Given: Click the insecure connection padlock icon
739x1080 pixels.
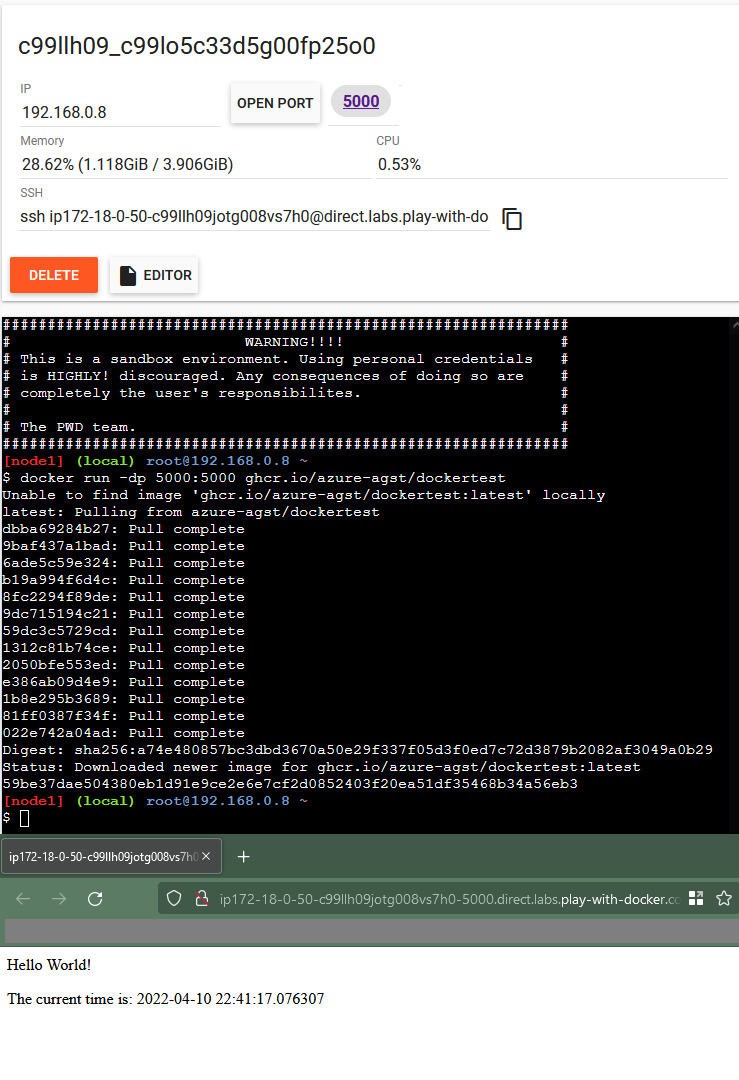Looking at the screenshot, I should point(202,899).
